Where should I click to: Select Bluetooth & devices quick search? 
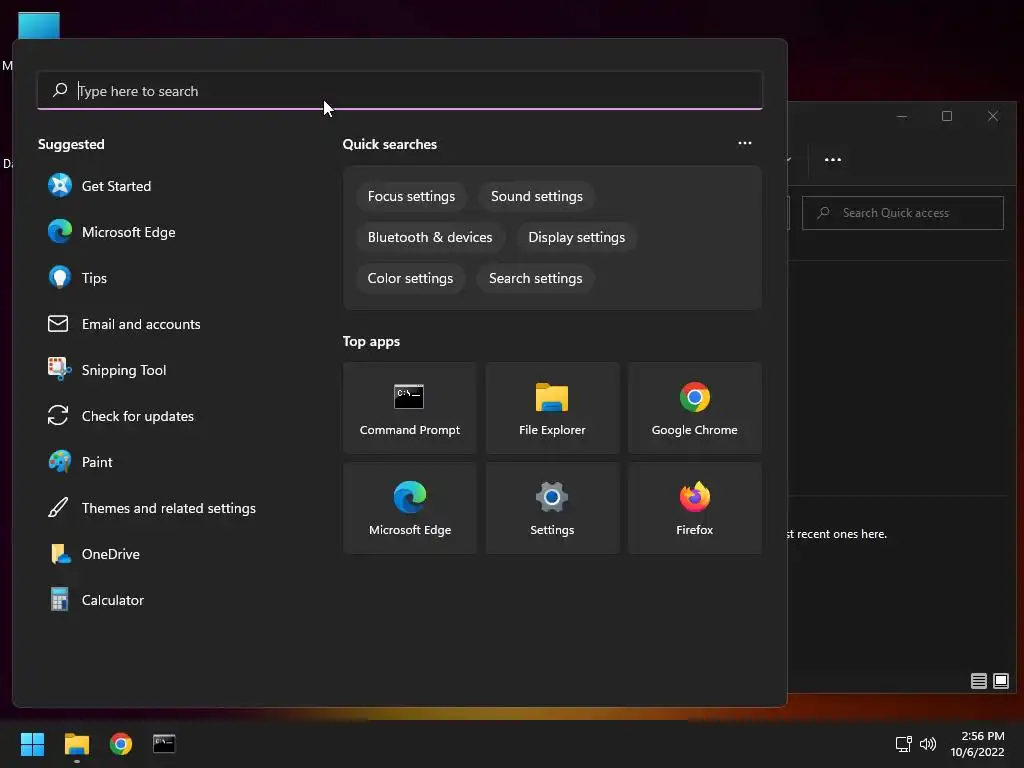pos(430,238)
